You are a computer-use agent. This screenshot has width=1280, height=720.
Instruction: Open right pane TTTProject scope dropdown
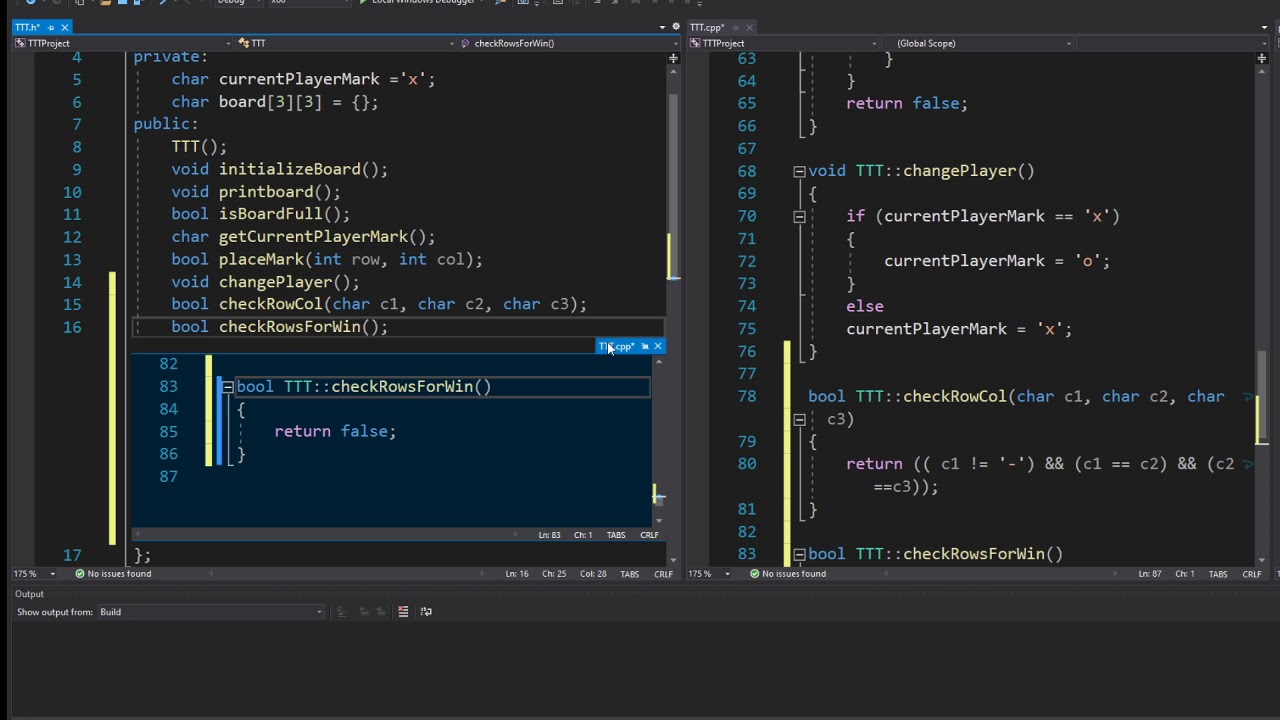(783, 43)
